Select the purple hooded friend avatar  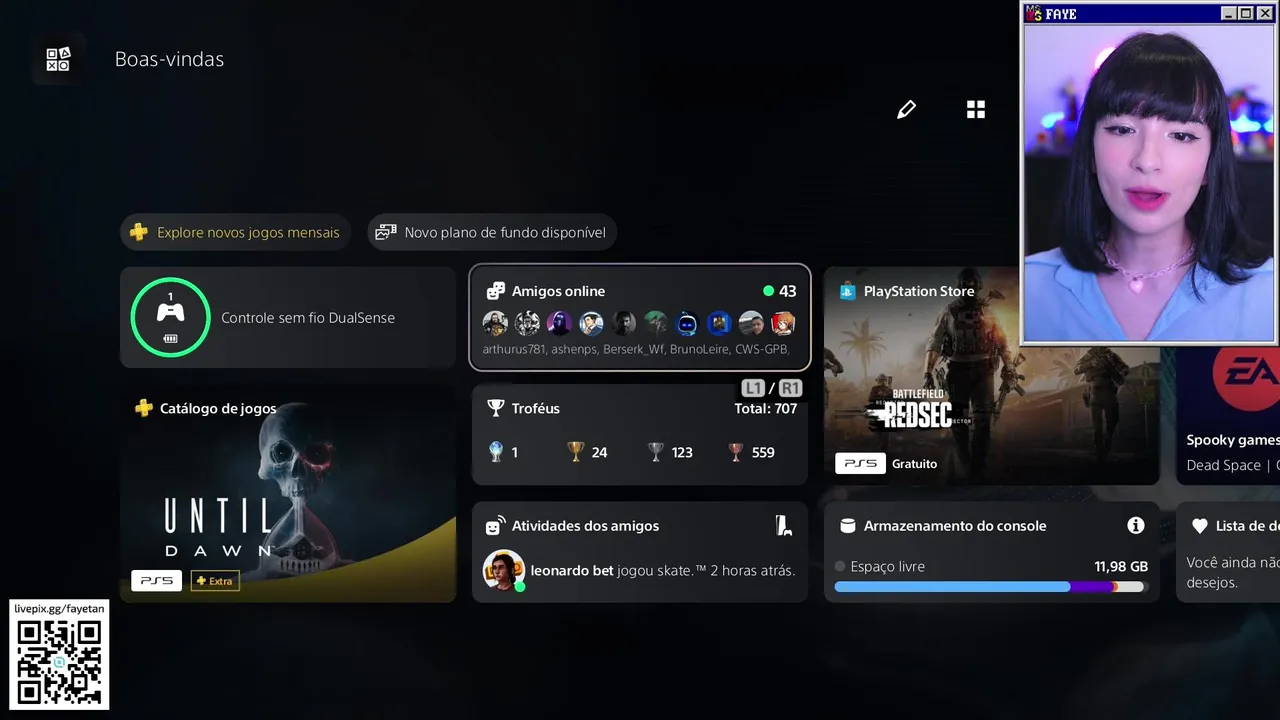pyautogui.click(x=559, y=323)
